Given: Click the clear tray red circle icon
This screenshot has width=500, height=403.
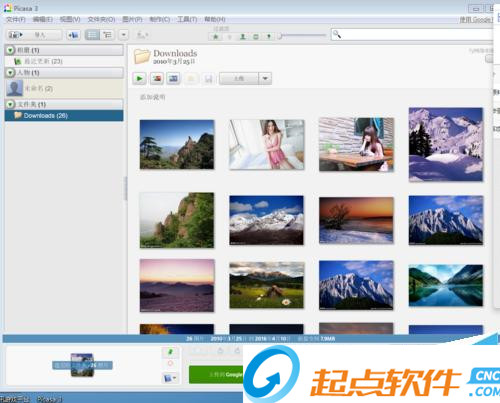Looking at the screenshot, I should [170, 363].
